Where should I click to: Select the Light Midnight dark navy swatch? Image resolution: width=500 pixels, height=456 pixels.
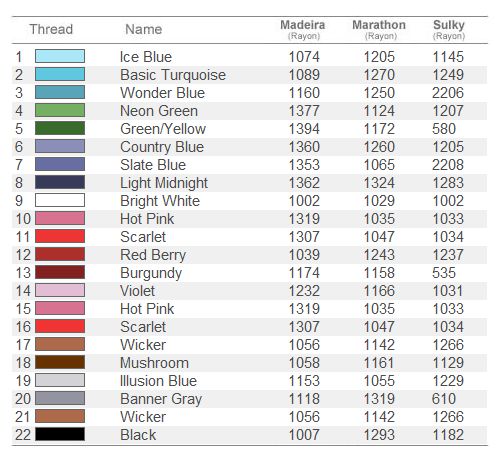(x=60, y=182)
